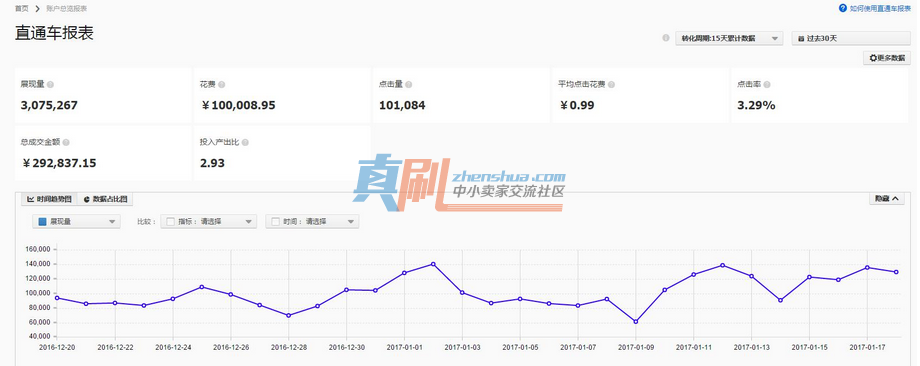Click the 2016-12-28 data point
920x366 pixels.
[x=289, y=316]
